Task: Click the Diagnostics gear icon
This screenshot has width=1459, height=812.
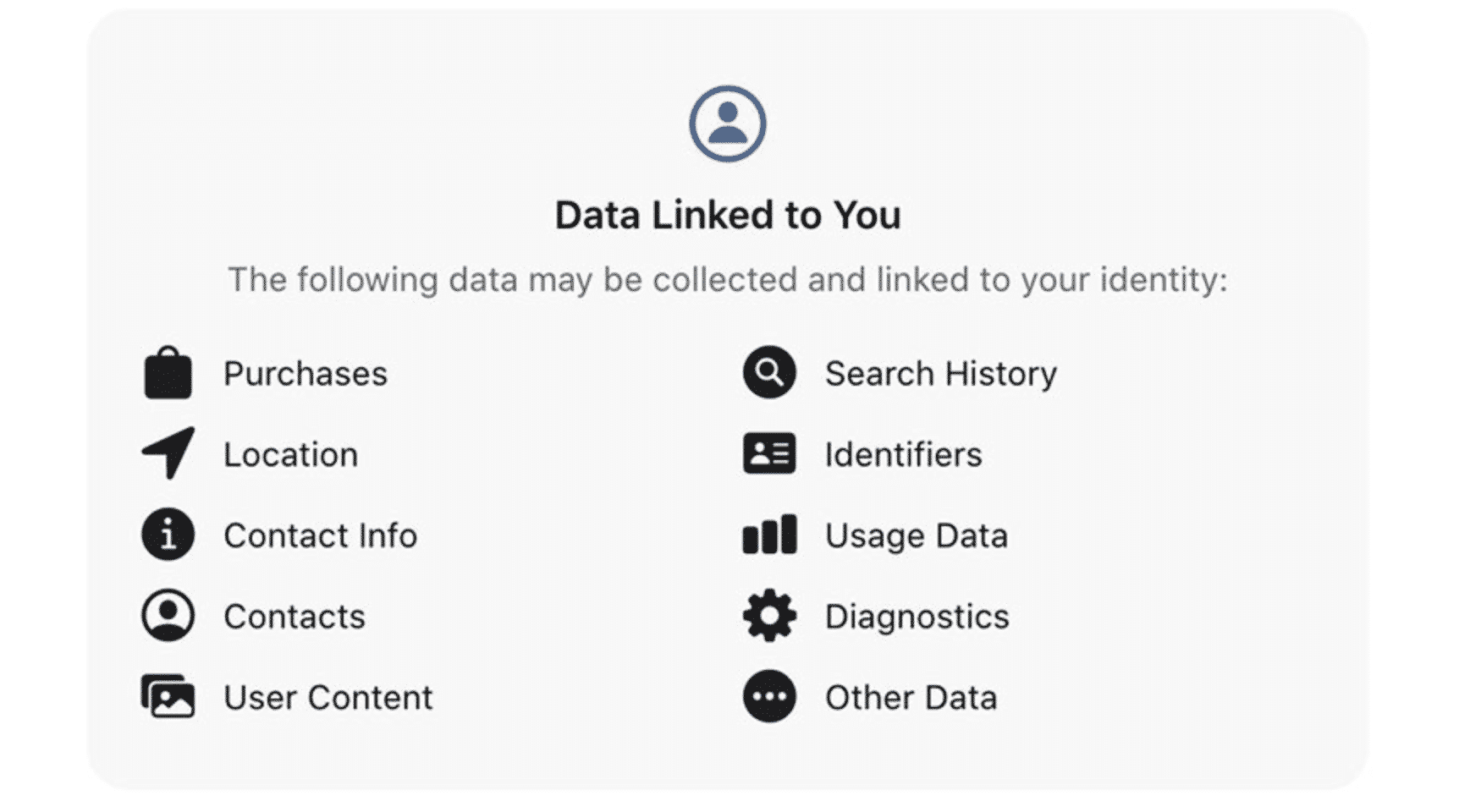Action: point(768,616)
